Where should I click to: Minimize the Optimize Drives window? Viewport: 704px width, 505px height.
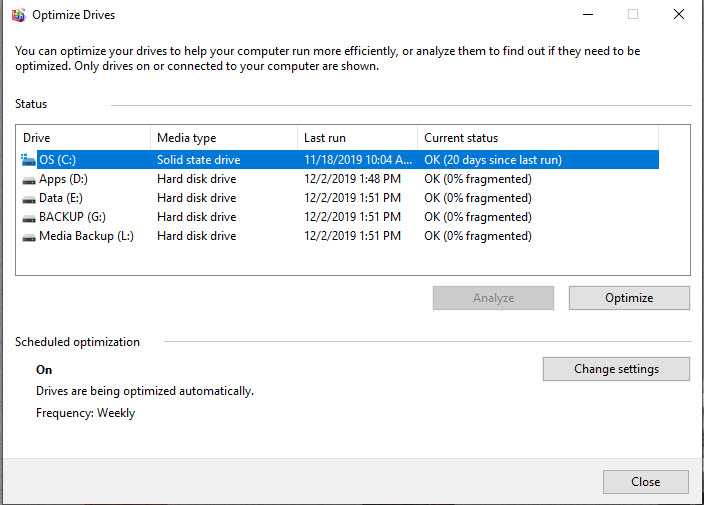(x=587, y=15)
